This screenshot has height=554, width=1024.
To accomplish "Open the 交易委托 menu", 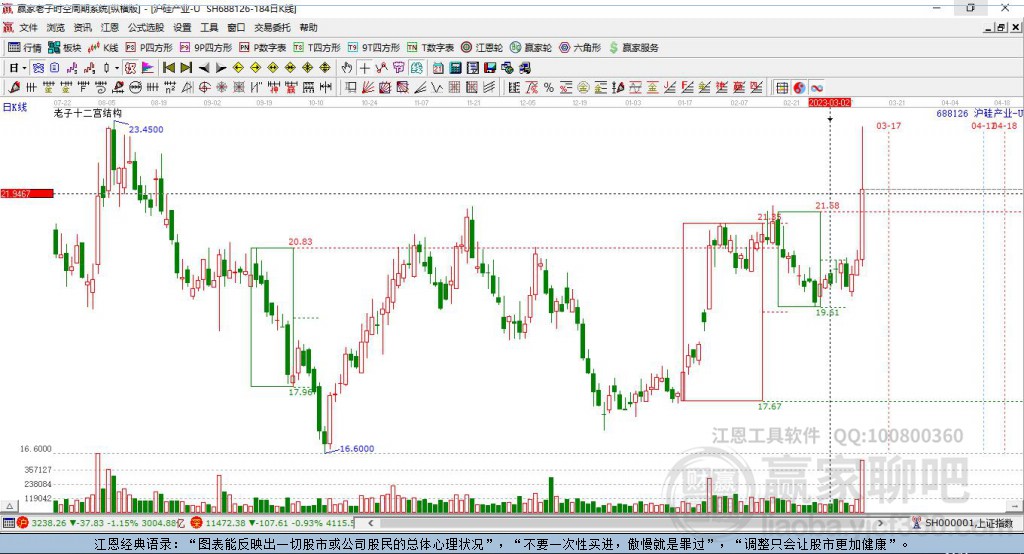I will [x=272, y=27].
